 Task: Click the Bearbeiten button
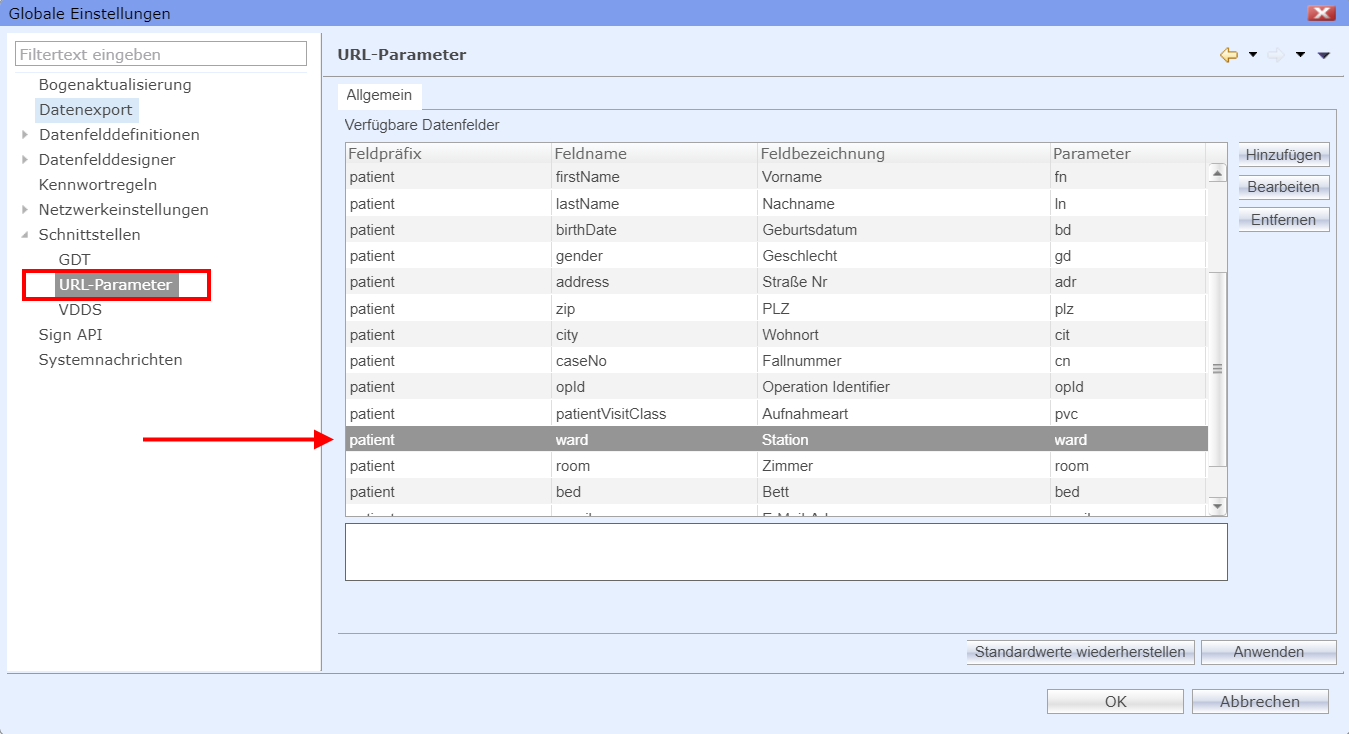point(1284,187)
